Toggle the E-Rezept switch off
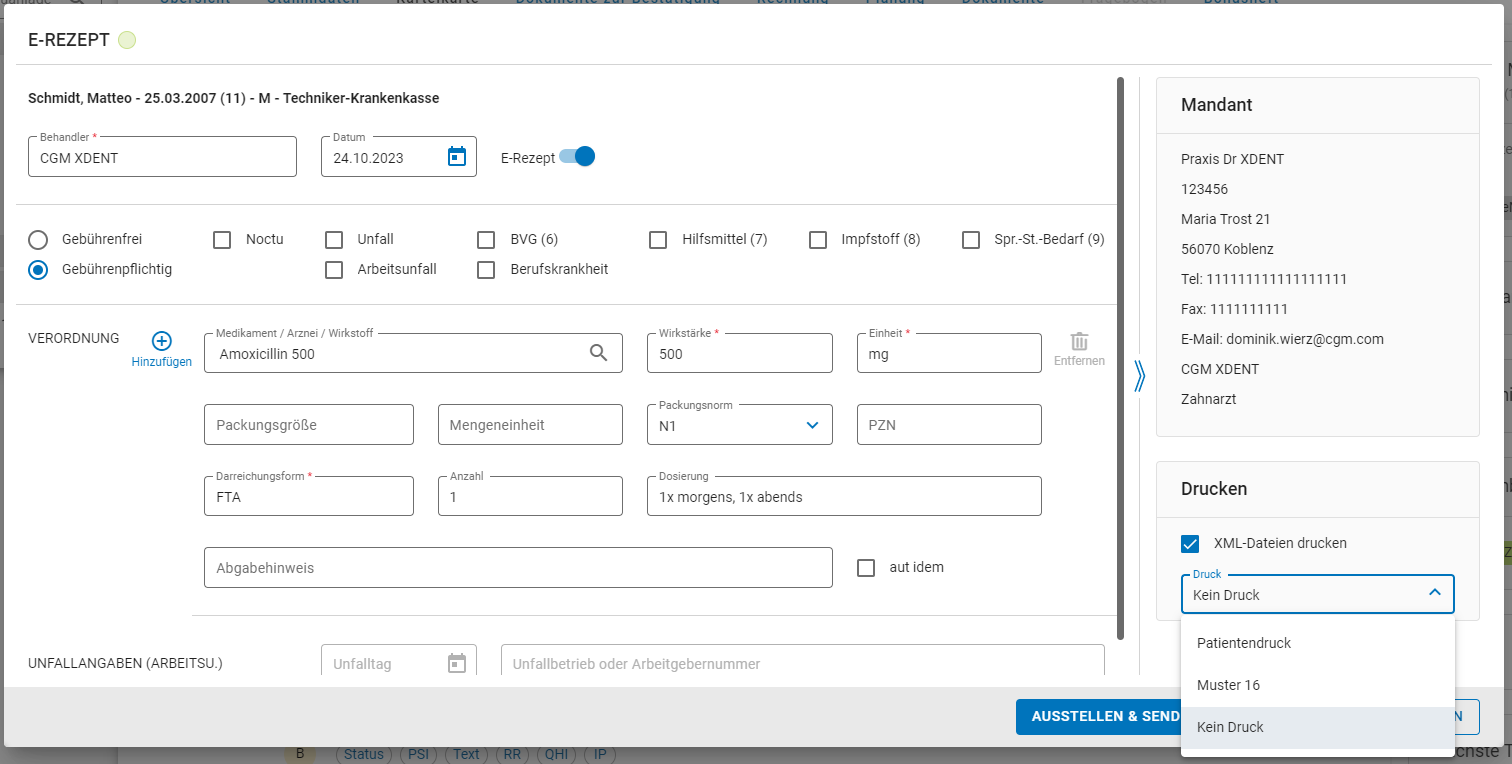The height and width of the screenshot is (764, 1512). (x=577, y=156)
